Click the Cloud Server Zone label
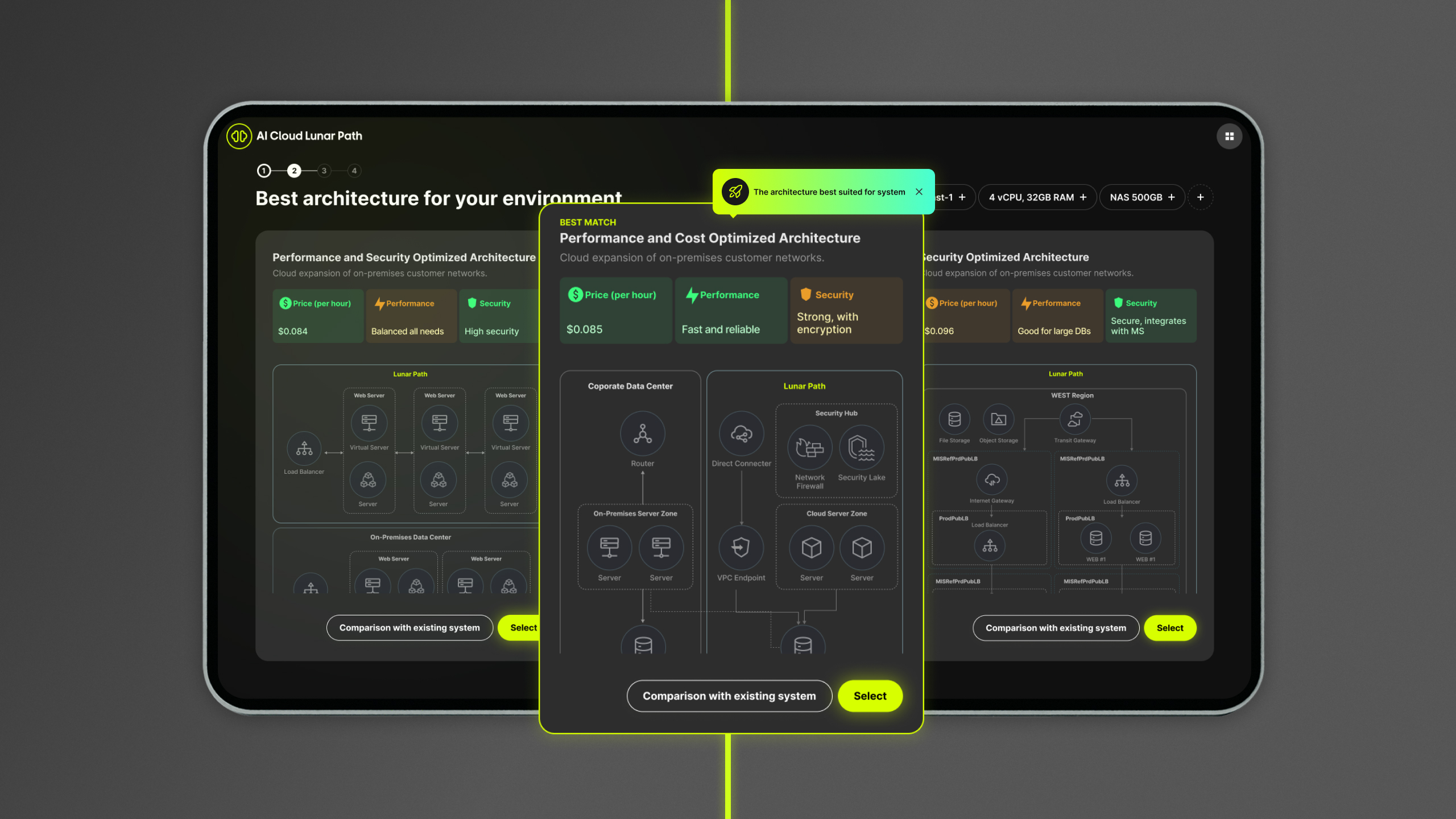 837,514
